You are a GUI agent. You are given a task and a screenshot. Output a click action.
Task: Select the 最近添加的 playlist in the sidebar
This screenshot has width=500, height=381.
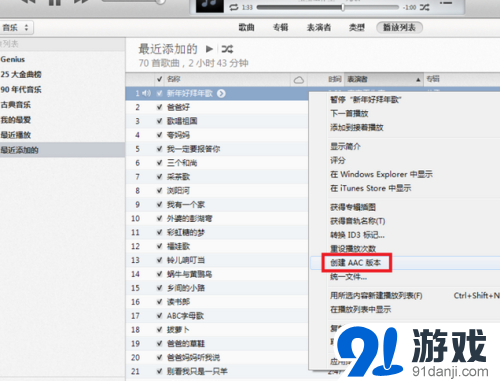tap(62, 150)
